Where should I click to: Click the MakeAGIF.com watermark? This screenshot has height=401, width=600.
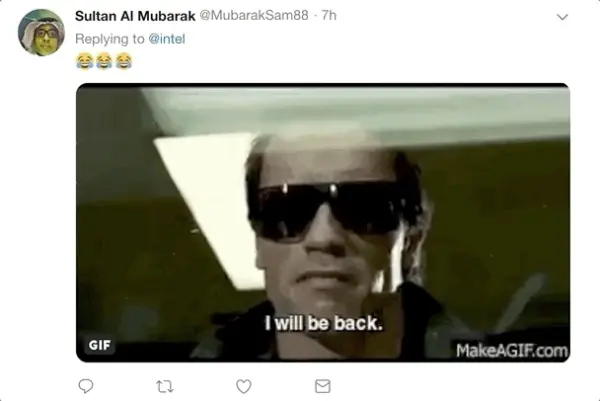512,350
